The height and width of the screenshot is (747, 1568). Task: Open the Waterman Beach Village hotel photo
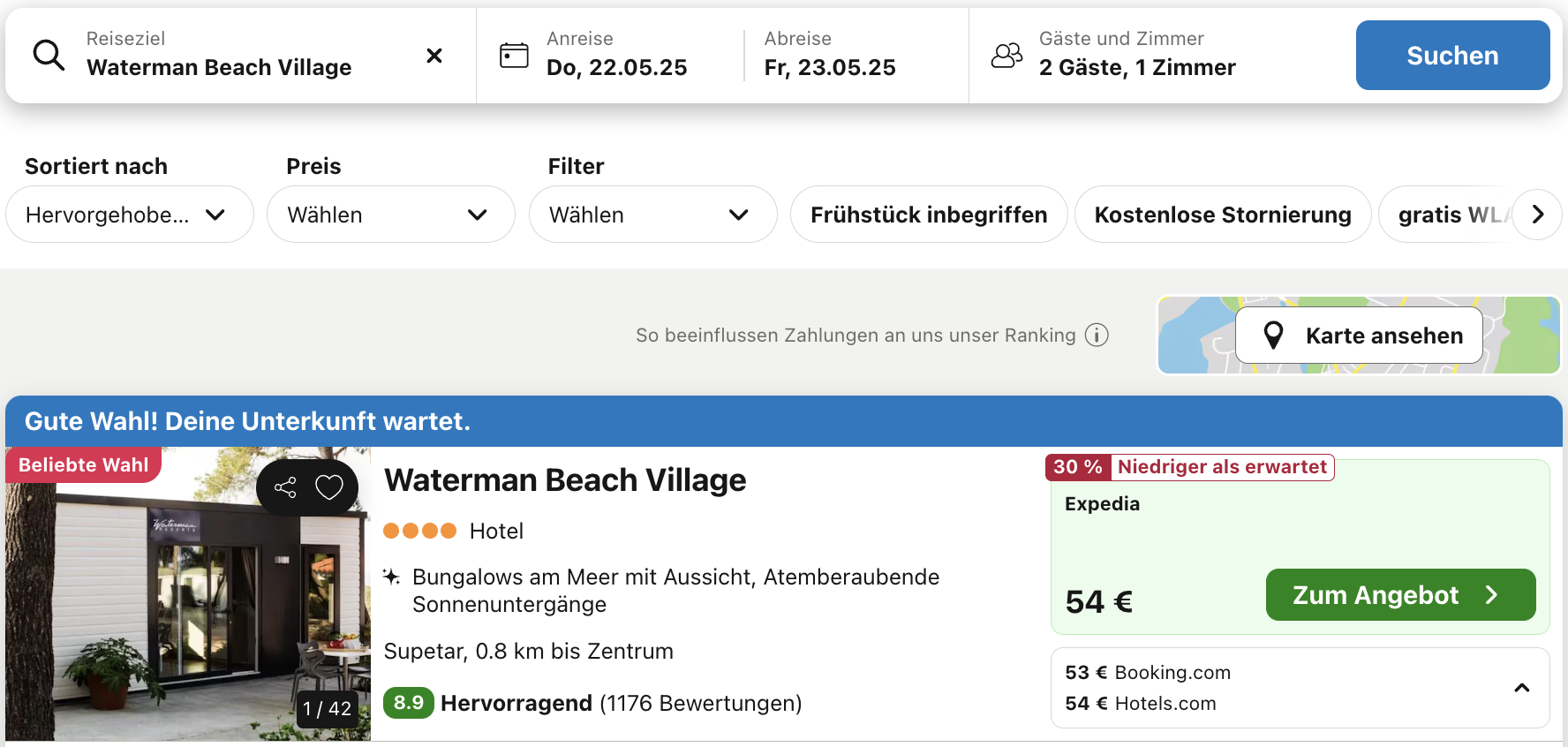[x=188, y=593]
